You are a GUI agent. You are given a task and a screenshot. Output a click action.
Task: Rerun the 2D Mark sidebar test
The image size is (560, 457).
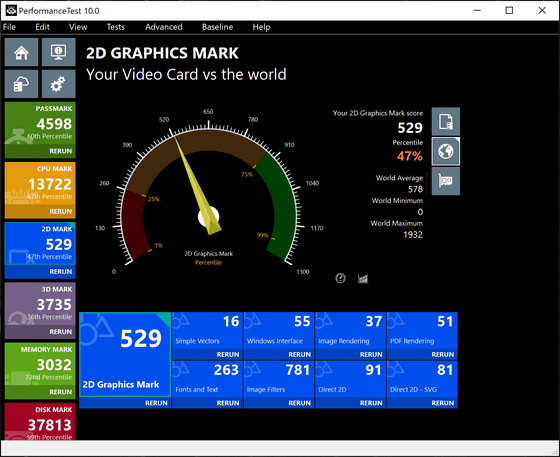click(60, 271)
